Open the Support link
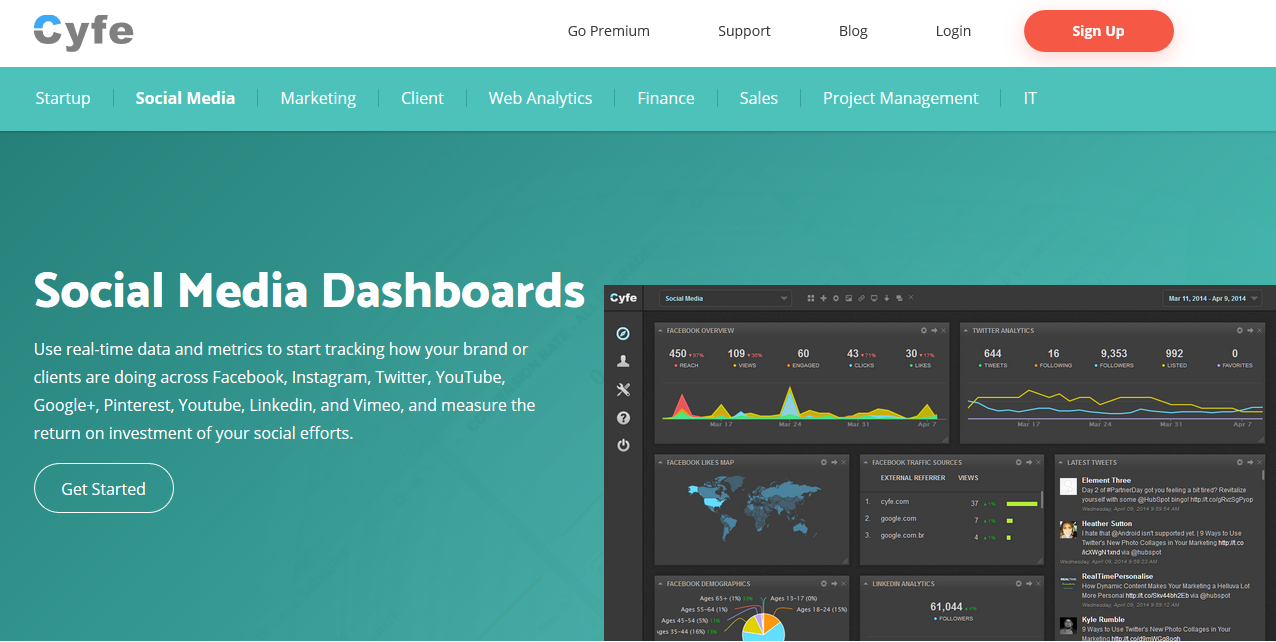 pos(744,31)
